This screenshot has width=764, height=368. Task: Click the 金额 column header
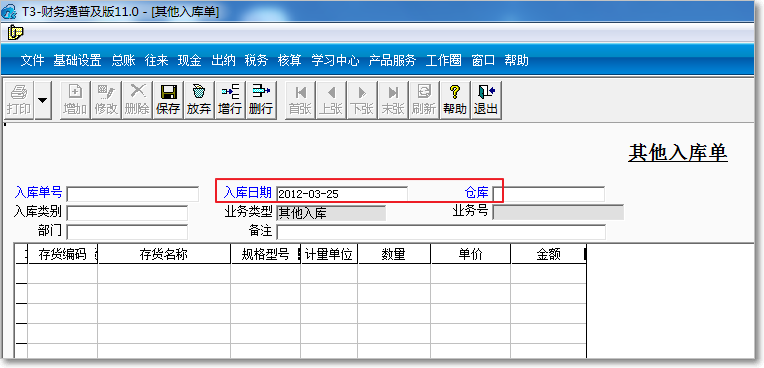pos(548,254)
